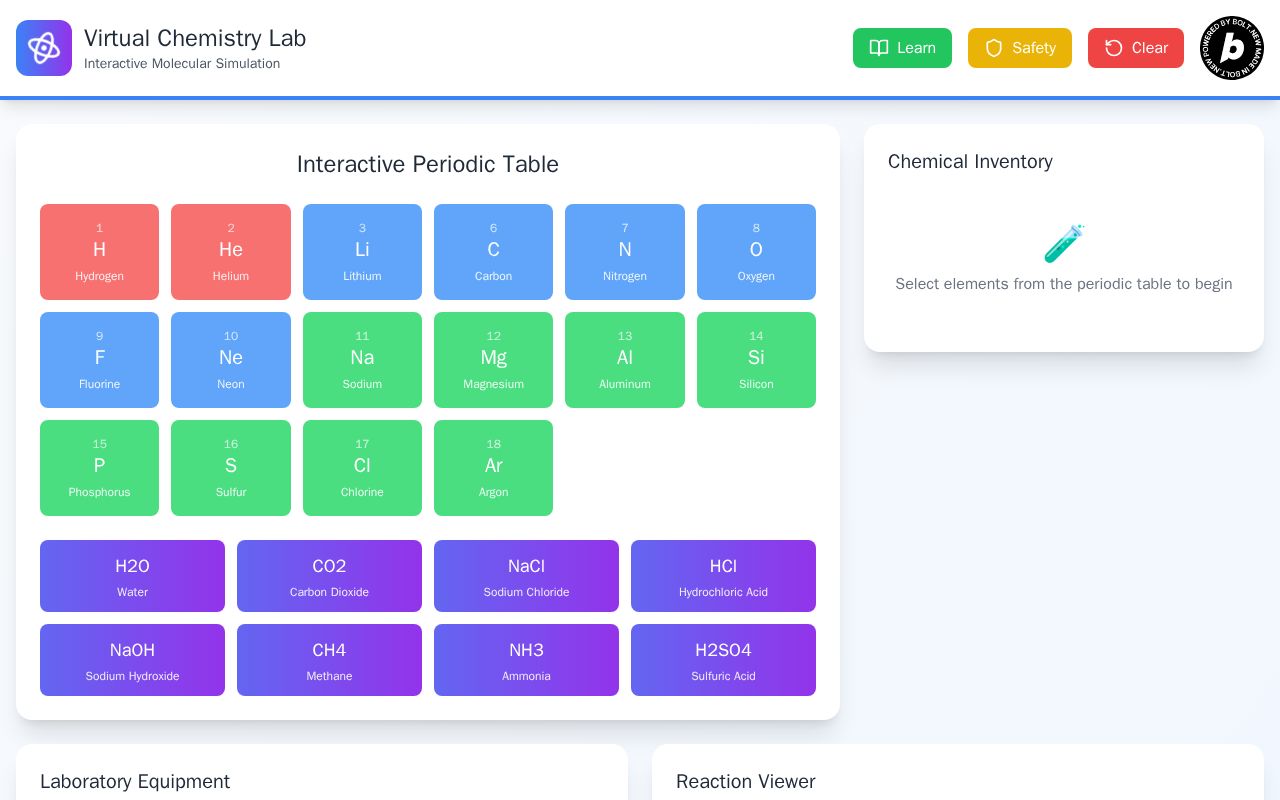Select the CO2 Carbon Dioxide compound

click(329, 576)
